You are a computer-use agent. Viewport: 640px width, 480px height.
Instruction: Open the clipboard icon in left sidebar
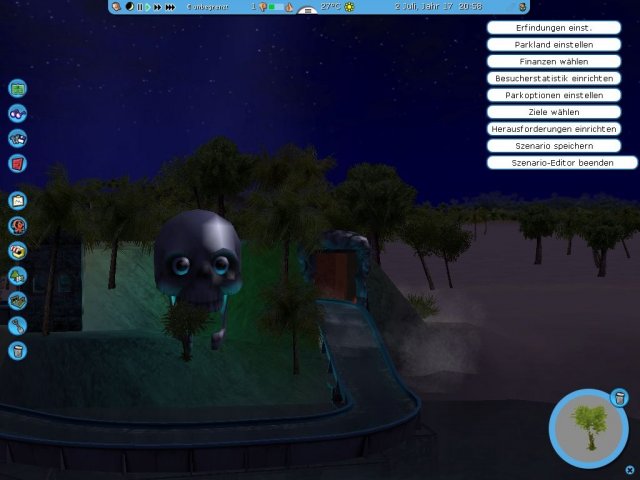coord(17,201)
